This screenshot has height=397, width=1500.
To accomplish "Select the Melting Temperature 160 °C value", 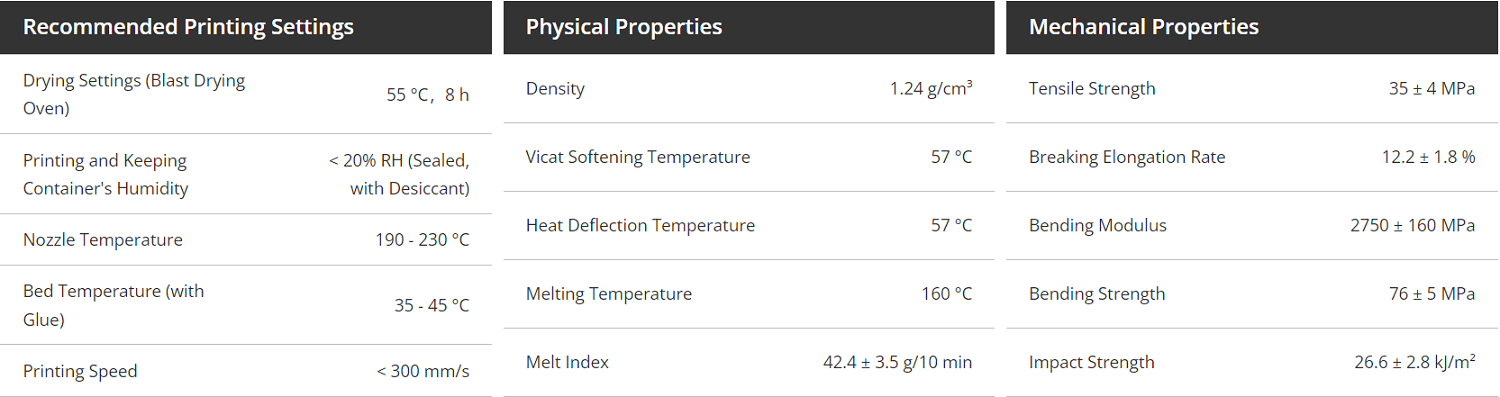I will tap(947, 294).
